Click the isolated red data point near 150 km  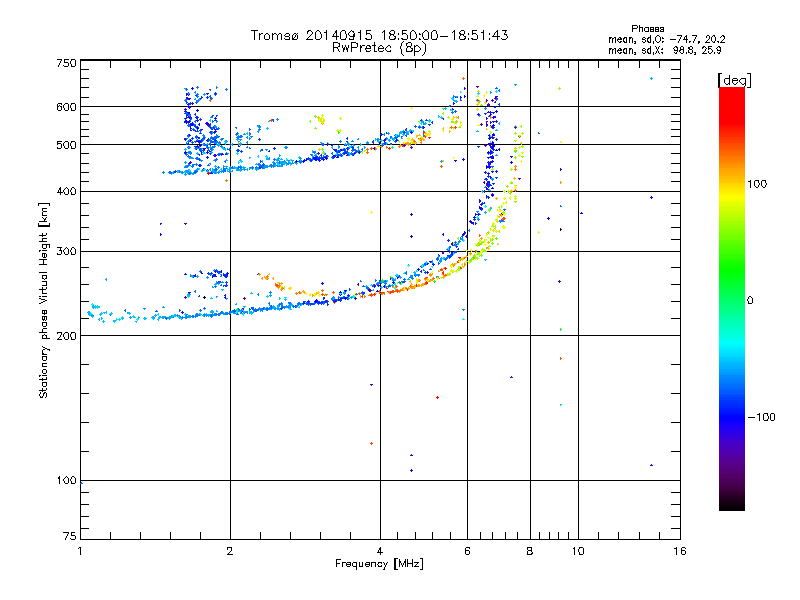pyautogui.click(x=437, y=397)
